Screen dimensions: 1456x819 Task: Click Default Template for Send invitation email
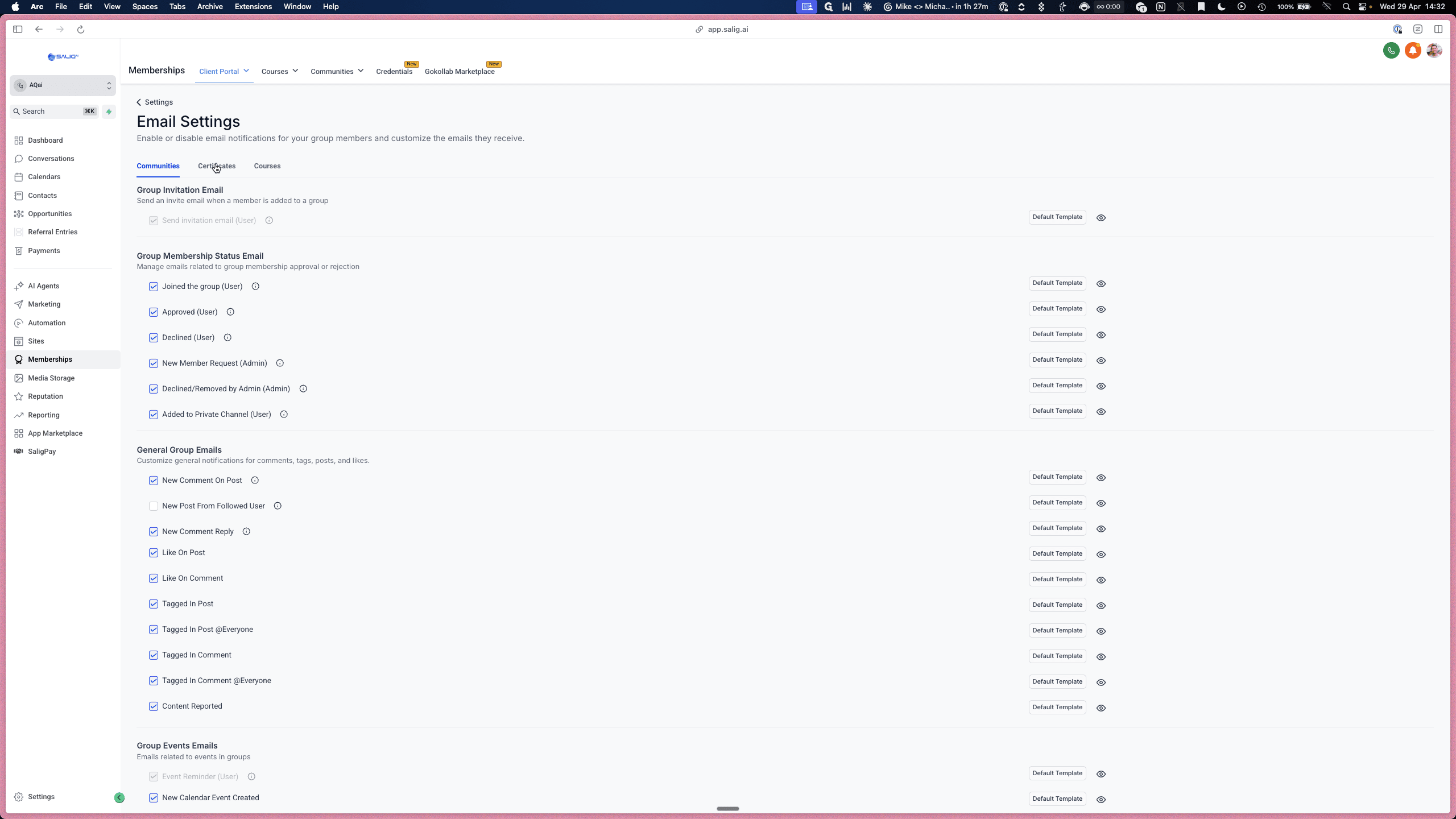pos(1057,217)
